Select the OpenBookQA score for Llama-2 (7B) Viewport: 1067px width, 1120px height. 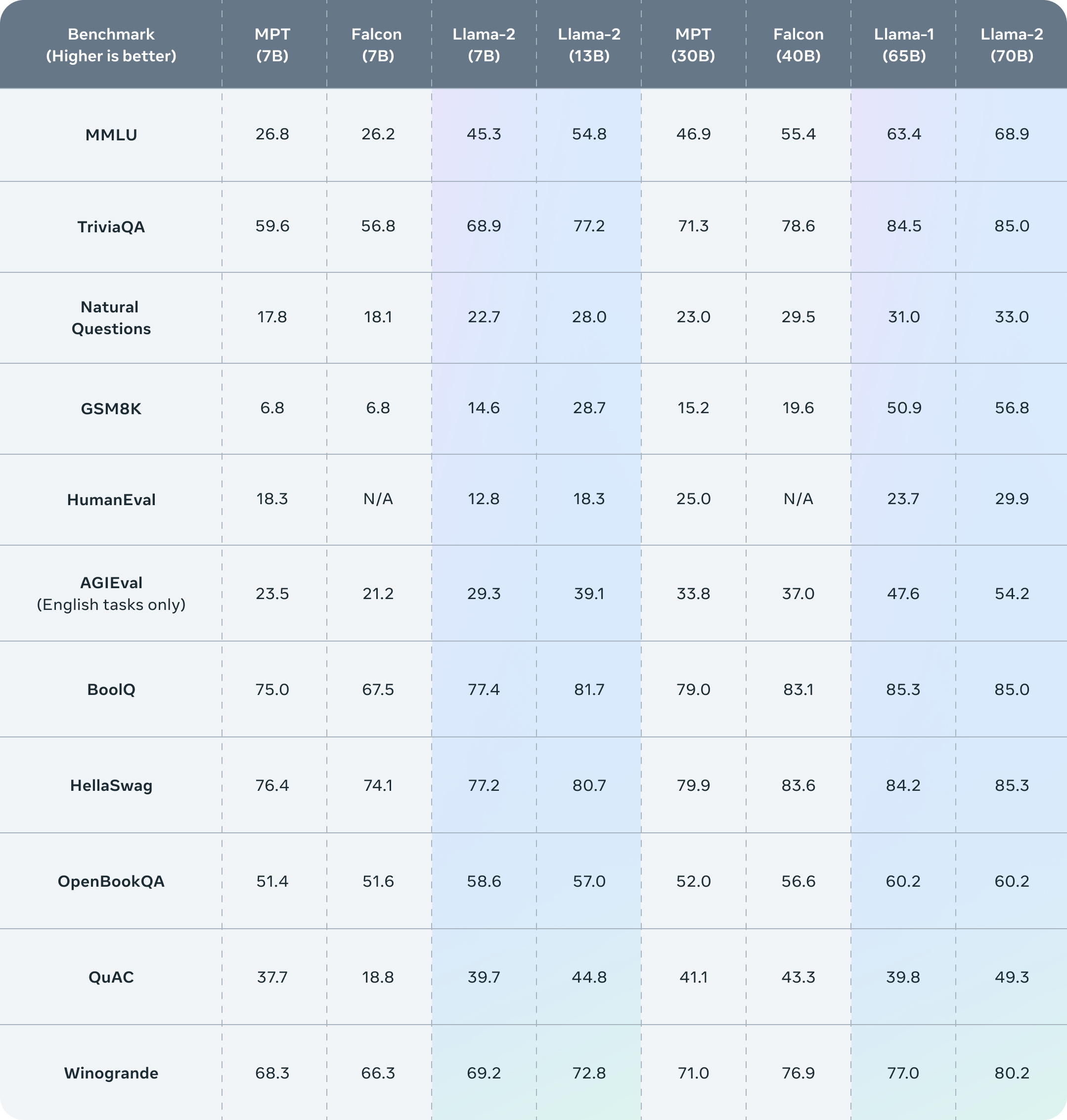coord(484,881)
